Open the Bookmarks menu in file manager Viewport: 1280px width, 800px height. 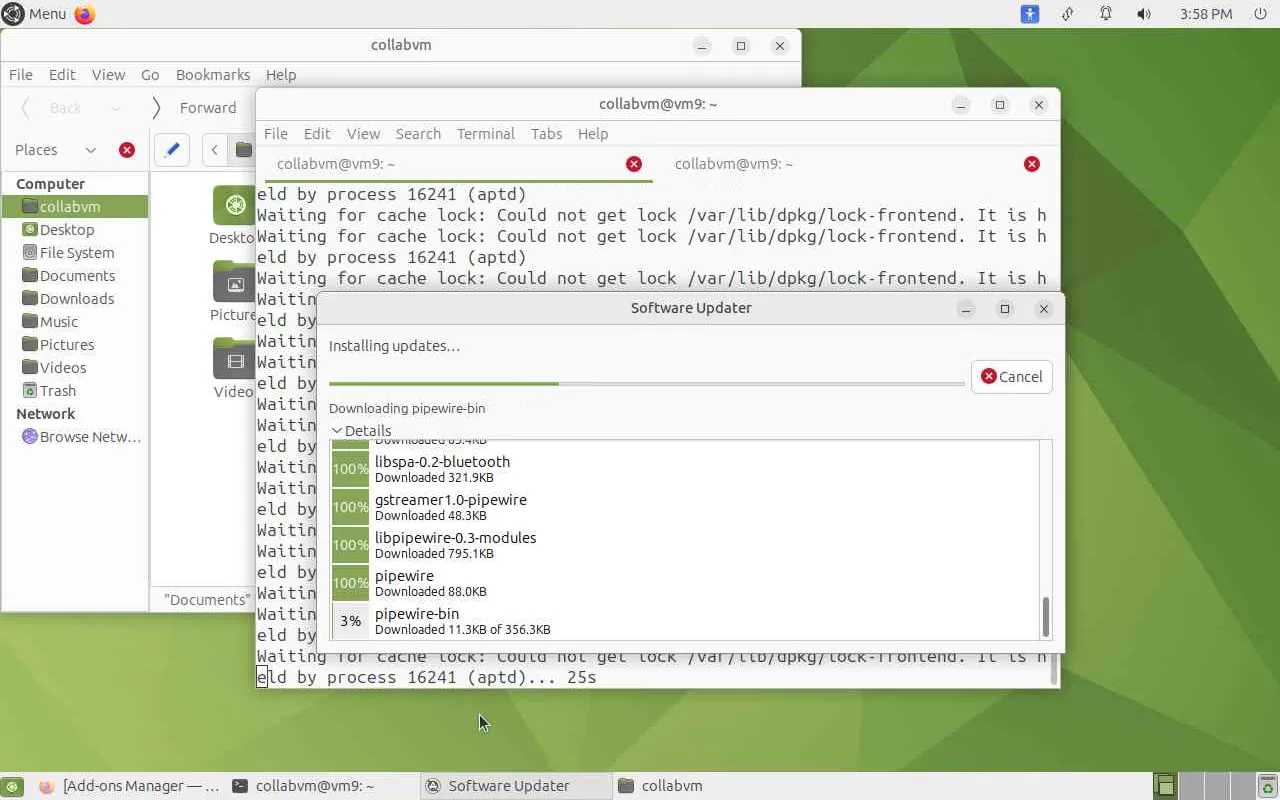tap(213, 75)
